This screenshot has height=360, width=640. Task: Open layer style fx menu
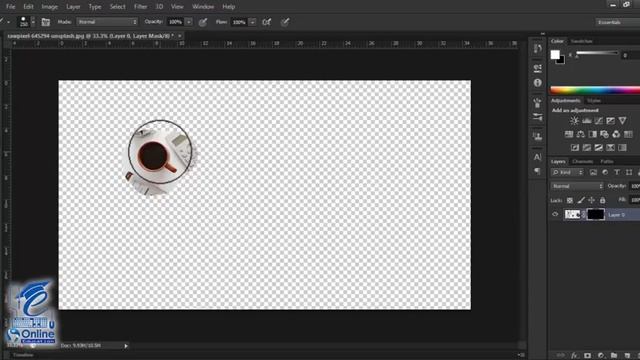point(574,356)
